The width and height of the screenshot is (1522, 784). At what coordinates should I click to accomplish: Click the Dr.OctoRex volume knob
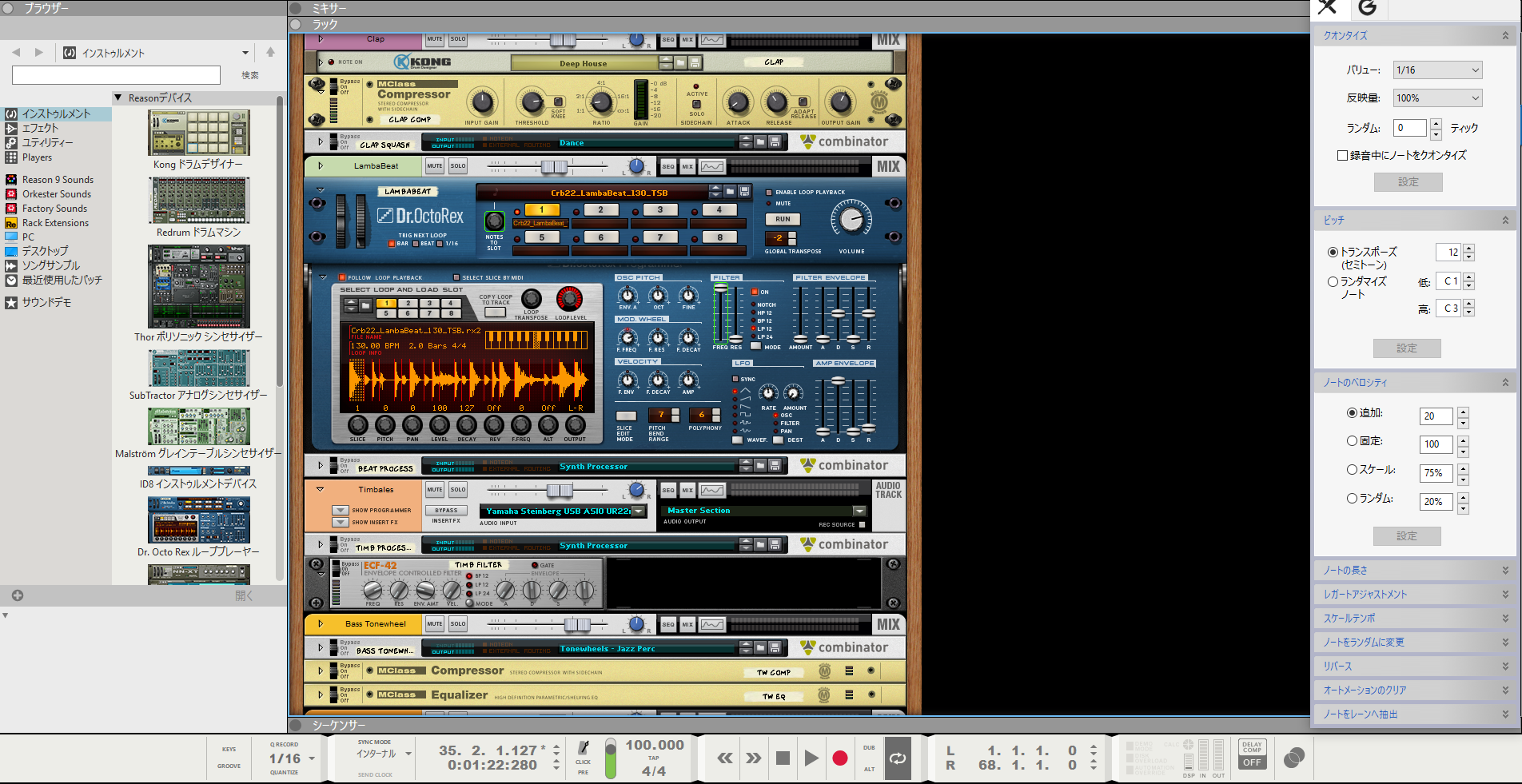point(851,220)
